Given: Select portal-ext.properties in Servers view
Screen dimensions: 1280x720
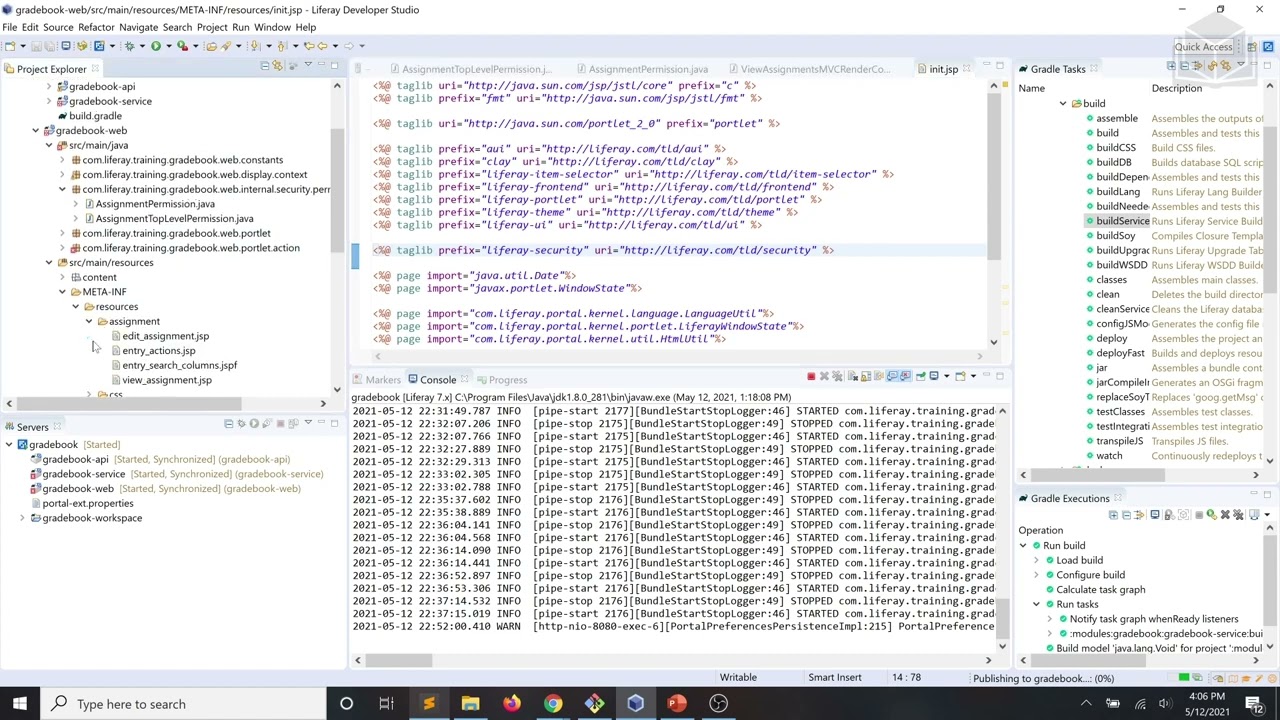Looking at the screenshot, I should coord(87,503).
